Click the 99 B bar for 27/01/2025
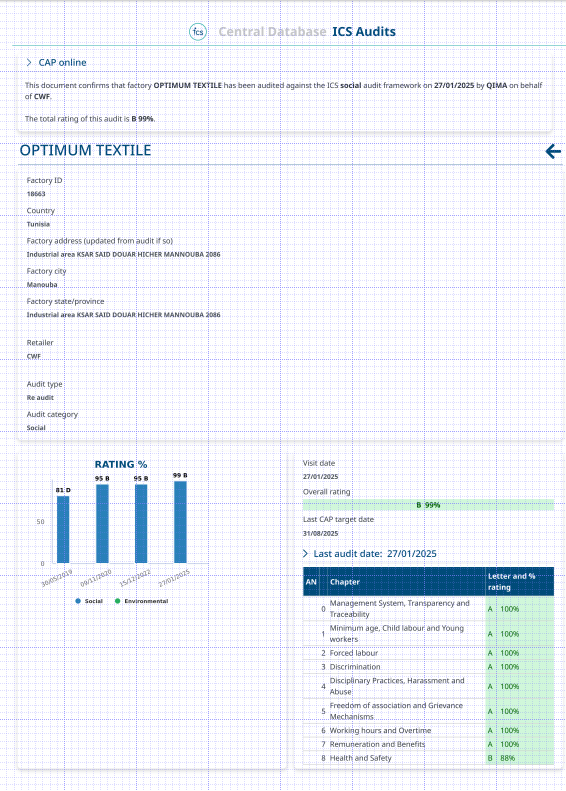Image resolution: width=566 pixels, height=791 pixels. [180, 522]
